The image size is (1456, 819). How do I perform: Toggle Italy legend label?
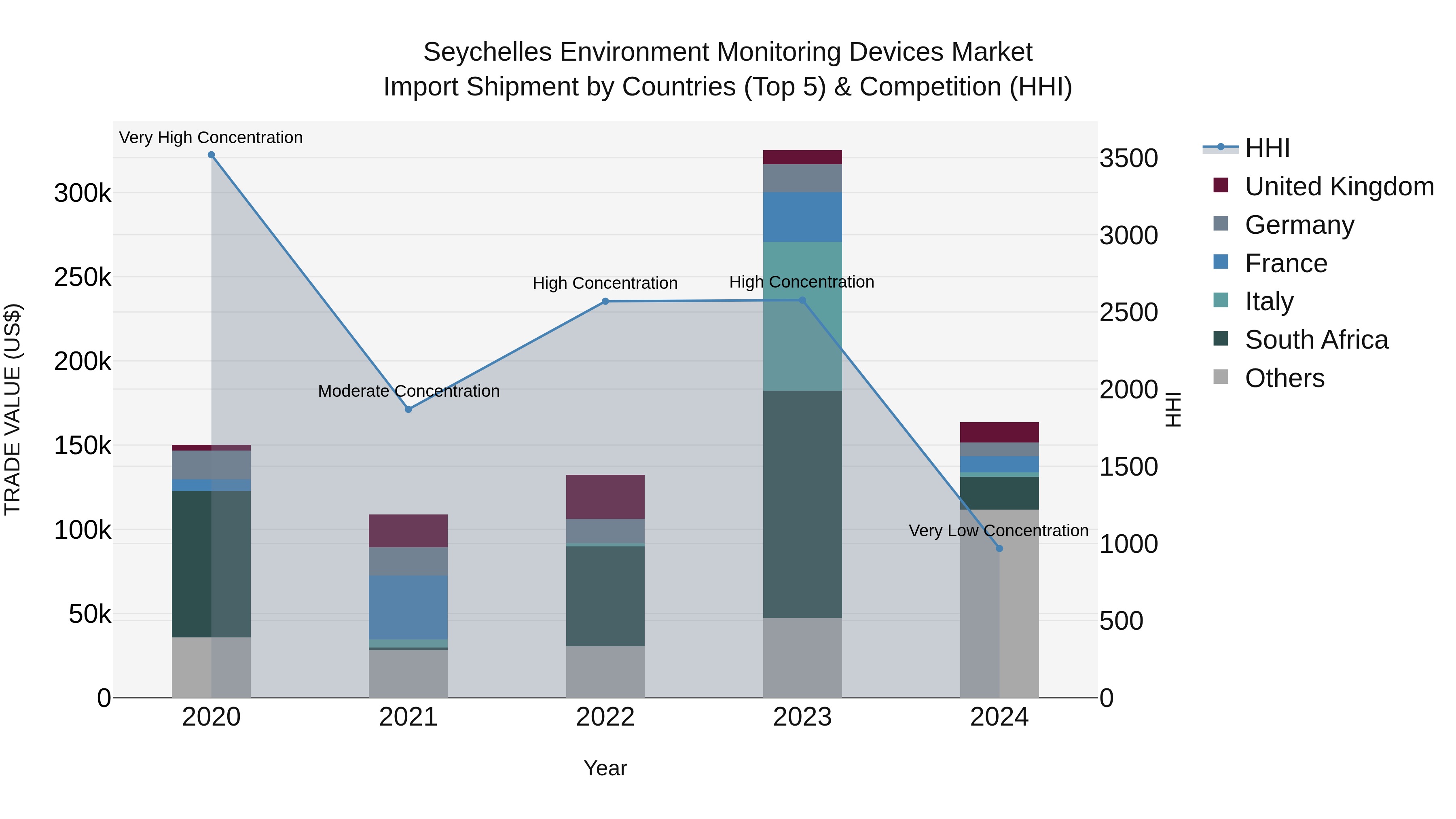pos(1269,301)
